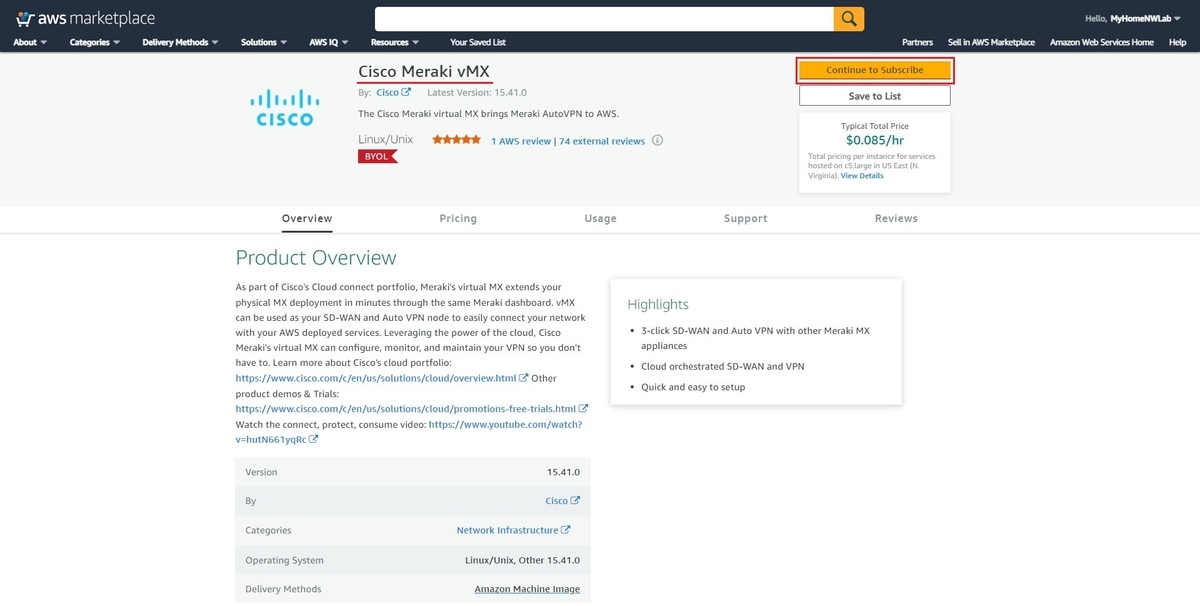Click external-link icon in the By table row
Screen dimensions: 1200x606
tap(575, 501)
